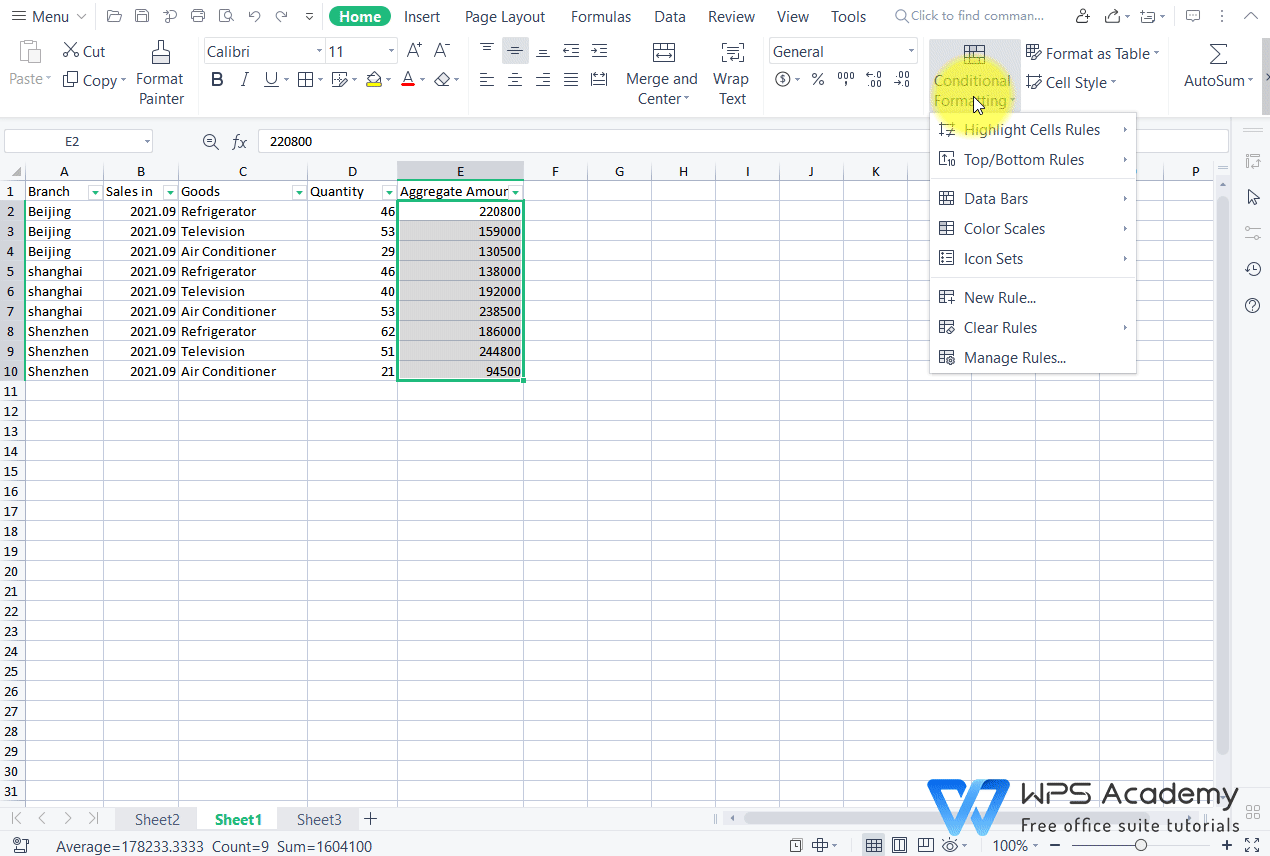Click the yellow fill color bucket
The width and height of the screenshot is (1270, 856).
point(373,80)
